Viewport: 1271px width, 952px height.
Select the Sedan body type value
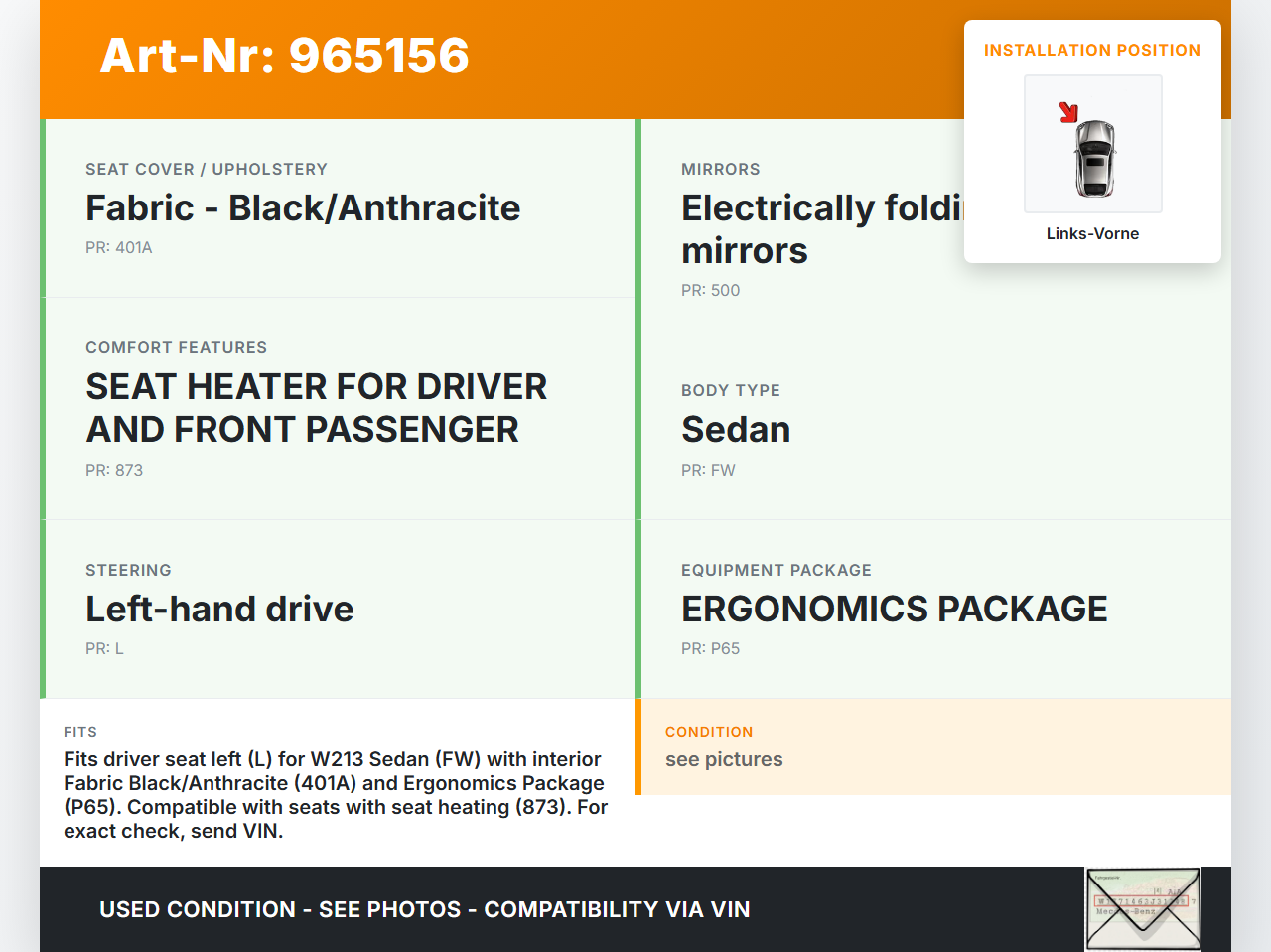736,429
